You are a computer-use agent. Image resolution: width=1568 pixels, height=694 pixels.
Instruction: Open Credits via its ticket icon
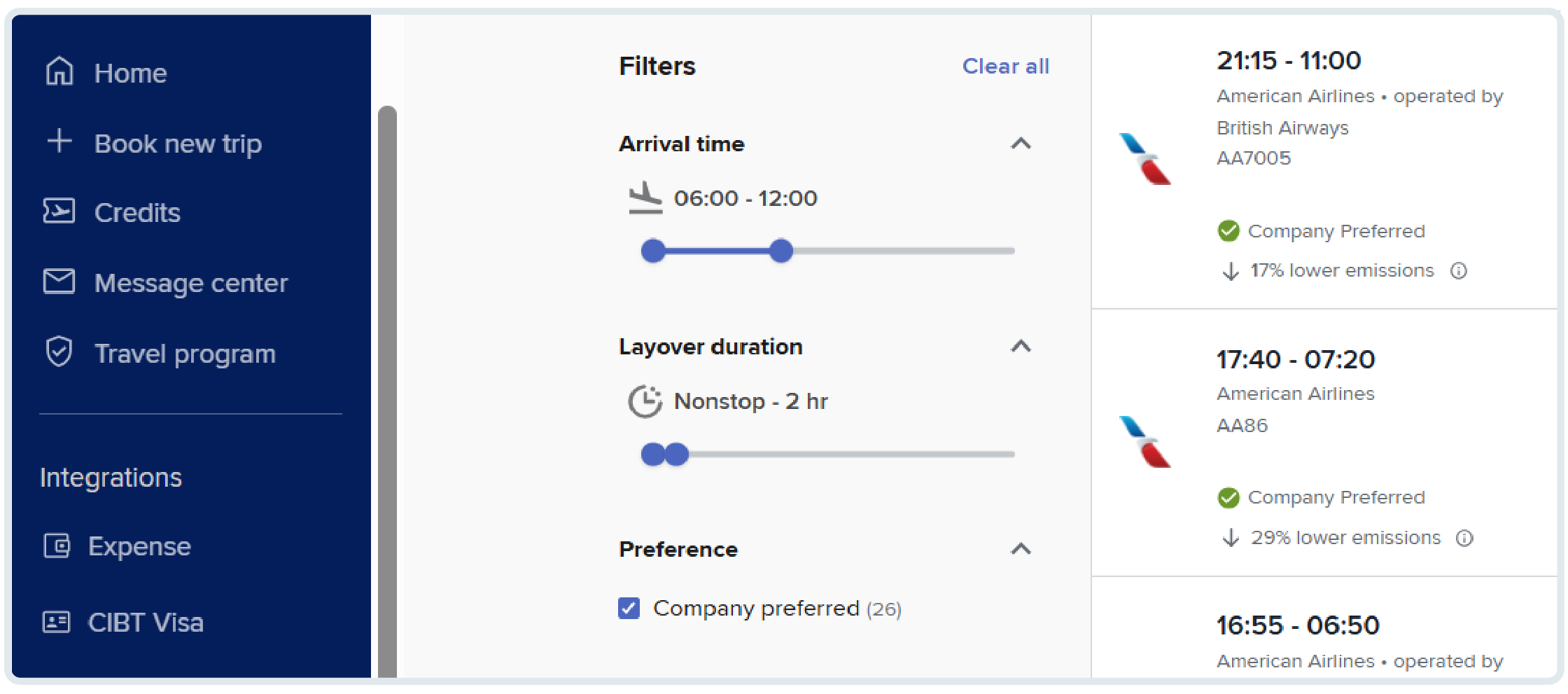click(59, 211)
